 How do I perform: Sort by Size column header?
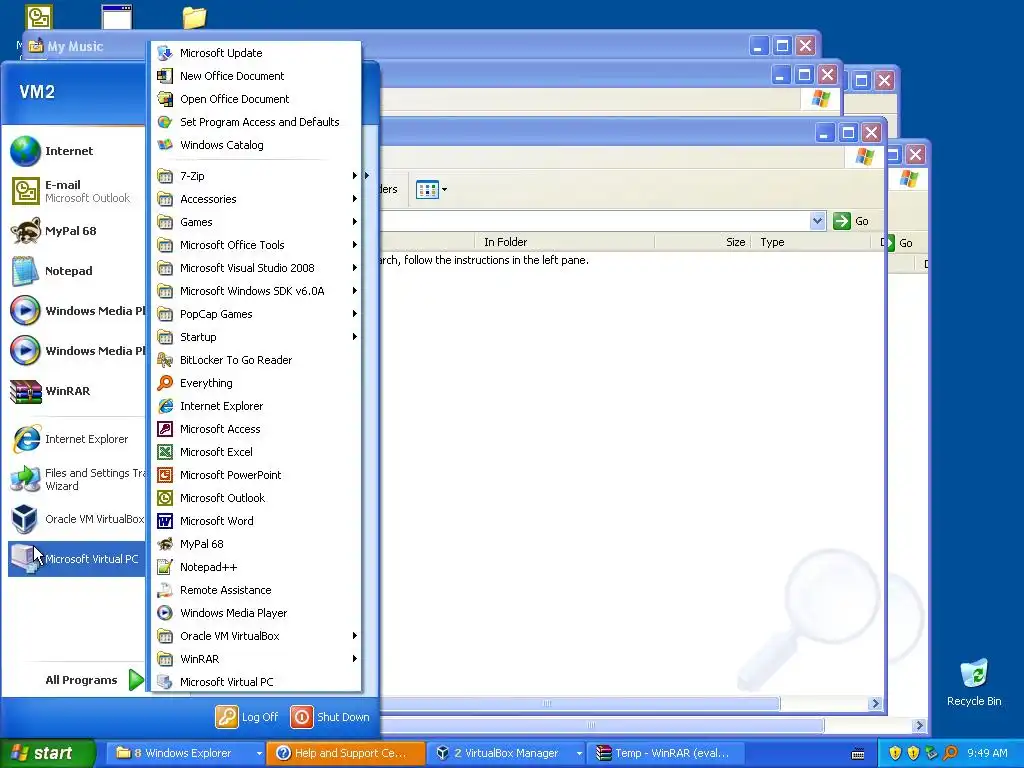click(703, 242)
